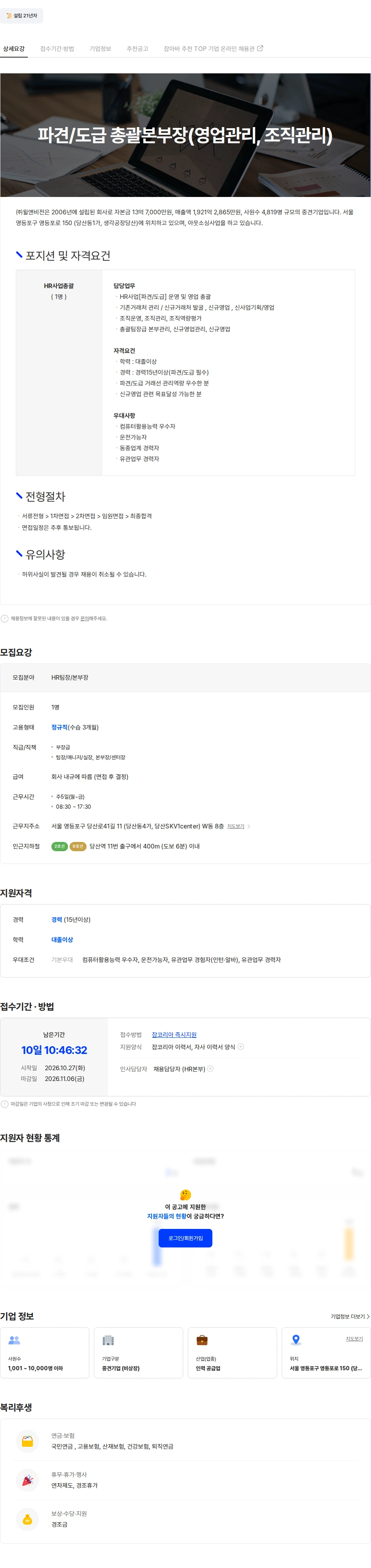This screenshot has width=371, height=1568.
Task: Click the 잡코리아 즉시지원 link
Action: 174,1035
